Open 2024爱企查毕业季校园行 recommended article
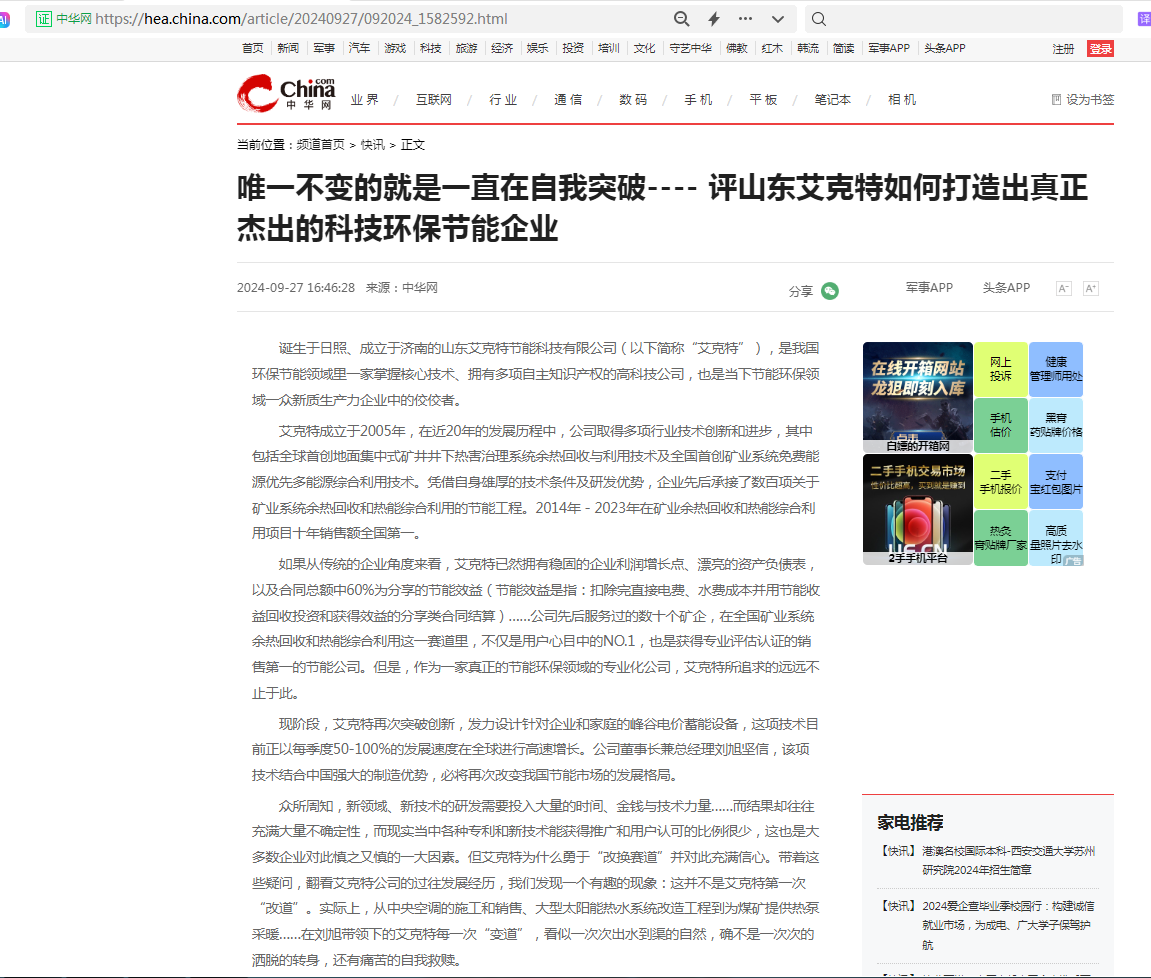 coord(1009,925)
